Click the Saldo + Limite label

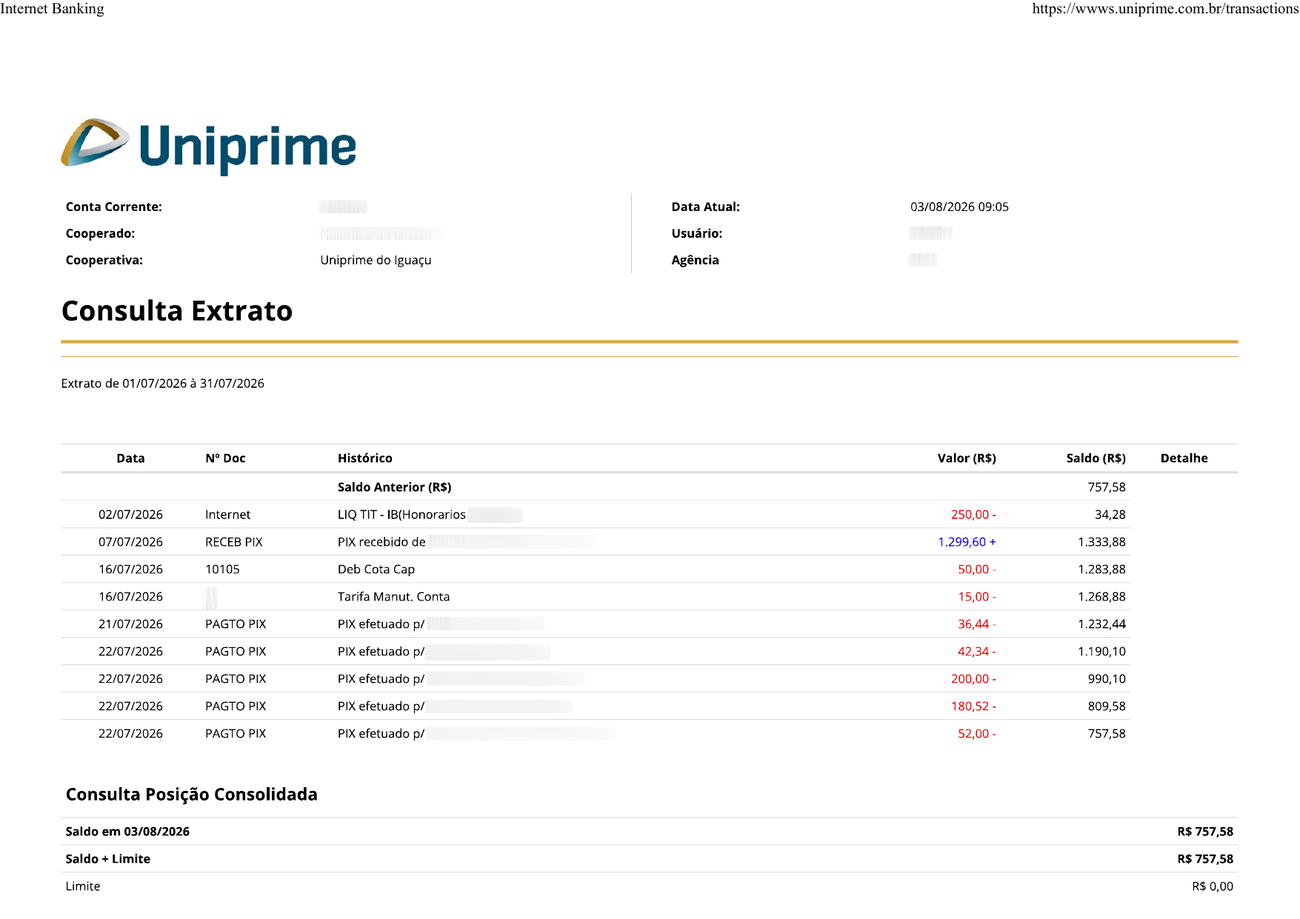(x=108, y=858)
